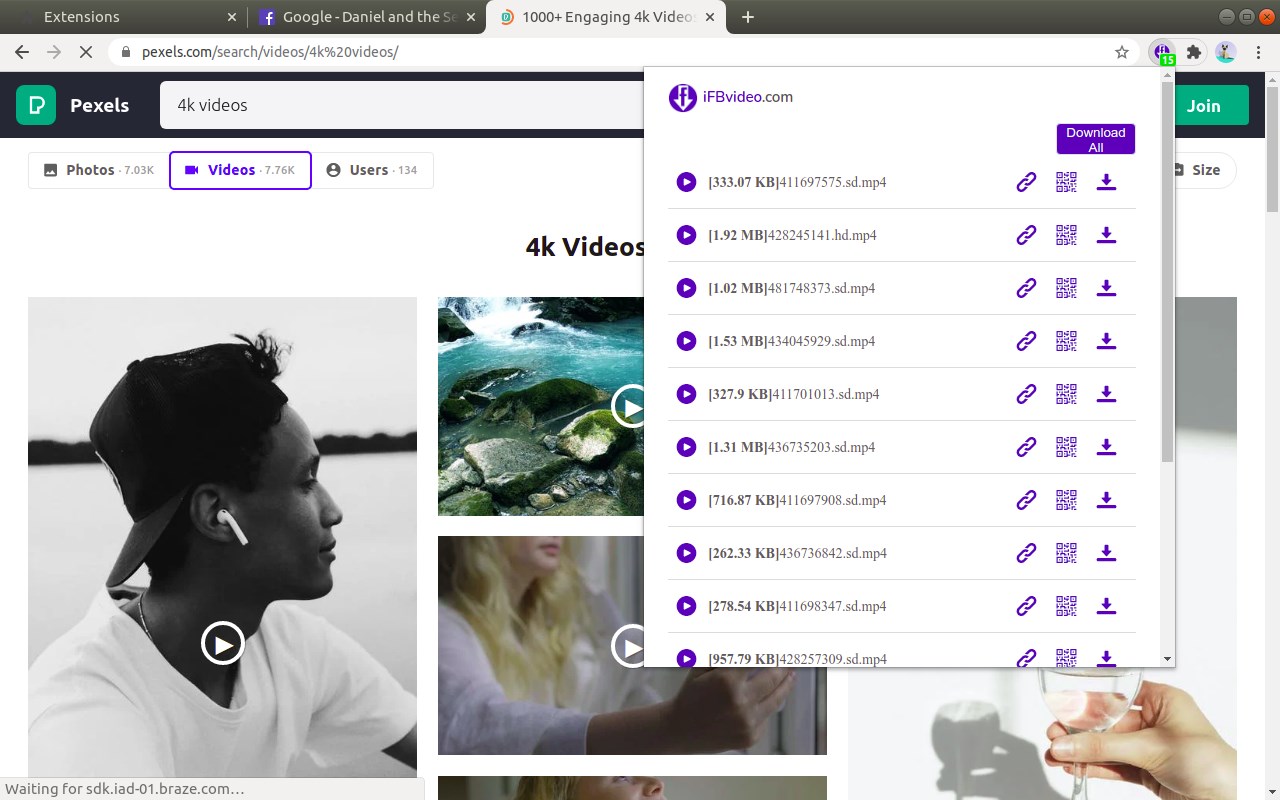Copy link for 436735203.sd.mp4
This screenshot has width=1280, height=800.
click(x=1026, y=447)
